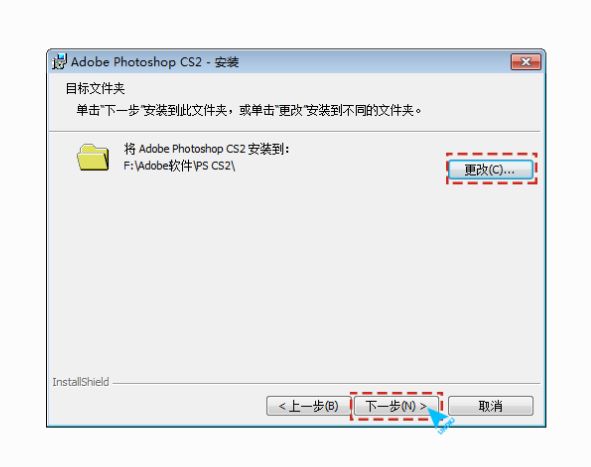The image size is (591, 467).
Task: Click the 目标文件夹 heading
Action: (95, 89)
